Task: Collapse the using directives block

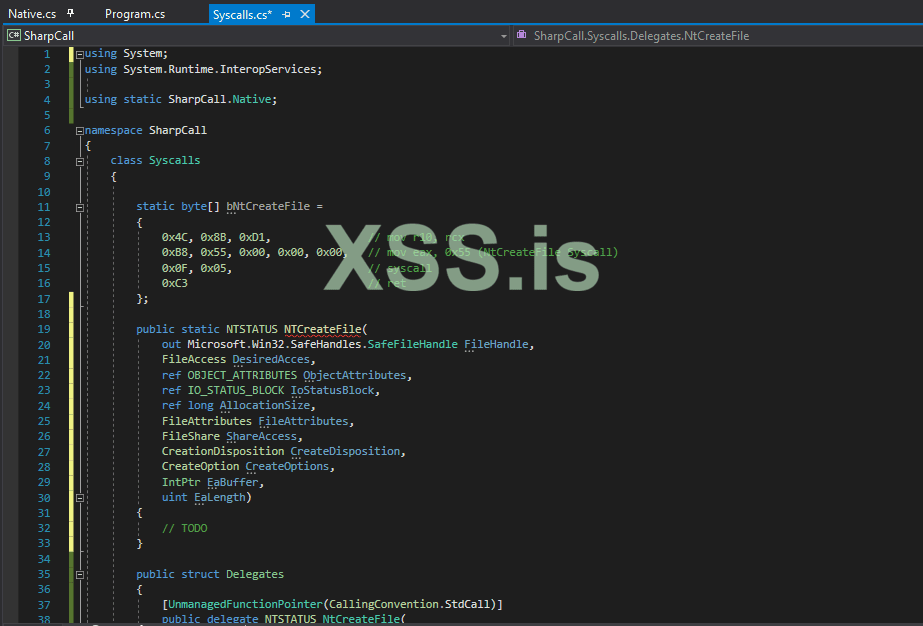Action: point(79,54)
